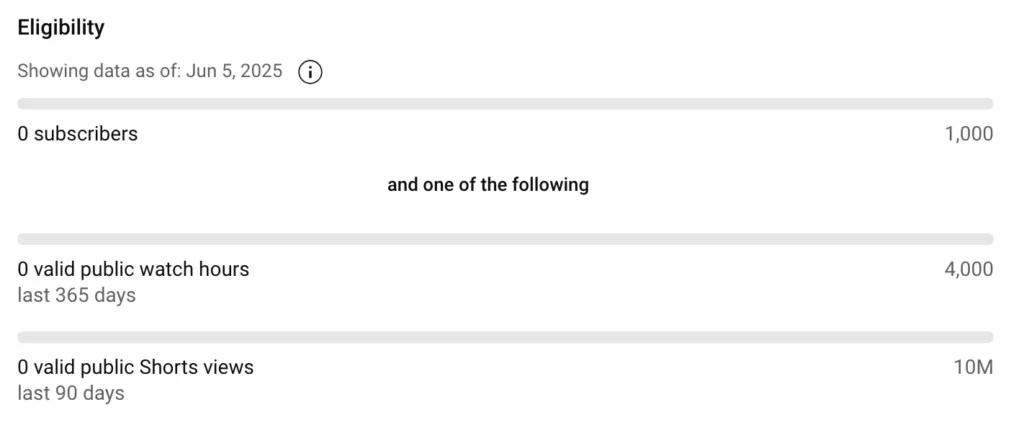Click the 4,000 watch hours threshold value
Viewport: 1024px width, 438px height.
click(968, 269)
